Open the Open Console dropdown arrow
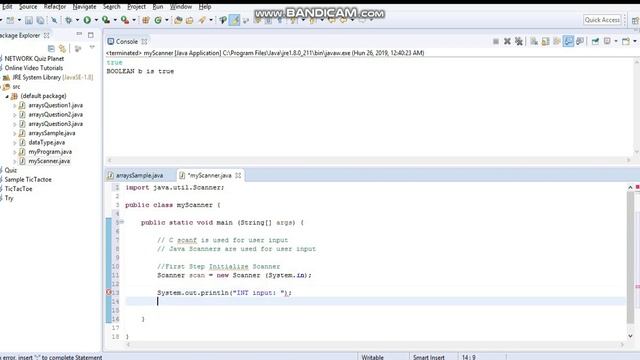The image size is (640, 360). [x=635, y=41]
